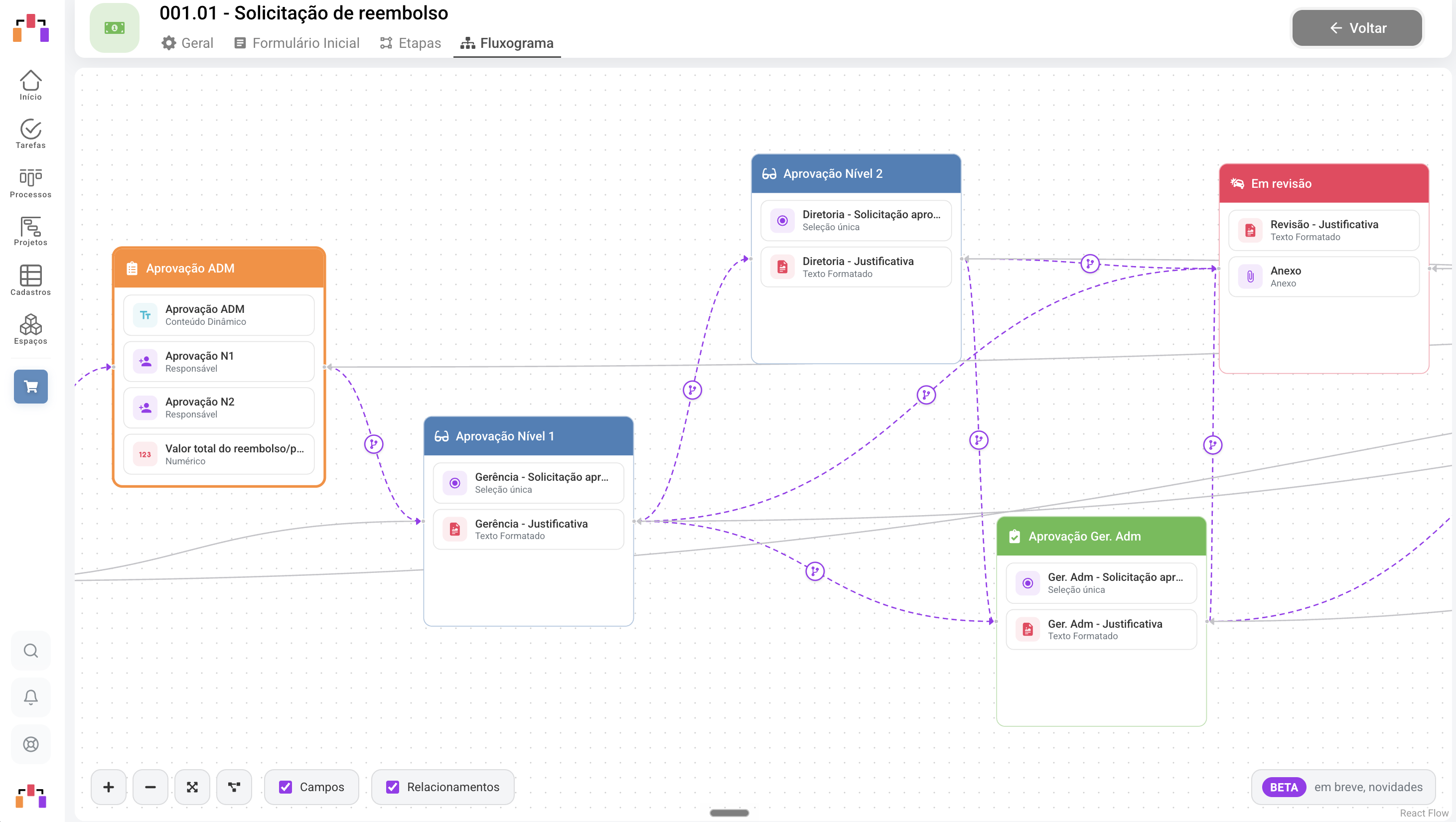Image resolution: width=1456 pixels, height=822 pixels.
Task: Open Tarefas in the sidebar
Action: tap(30, 134)
